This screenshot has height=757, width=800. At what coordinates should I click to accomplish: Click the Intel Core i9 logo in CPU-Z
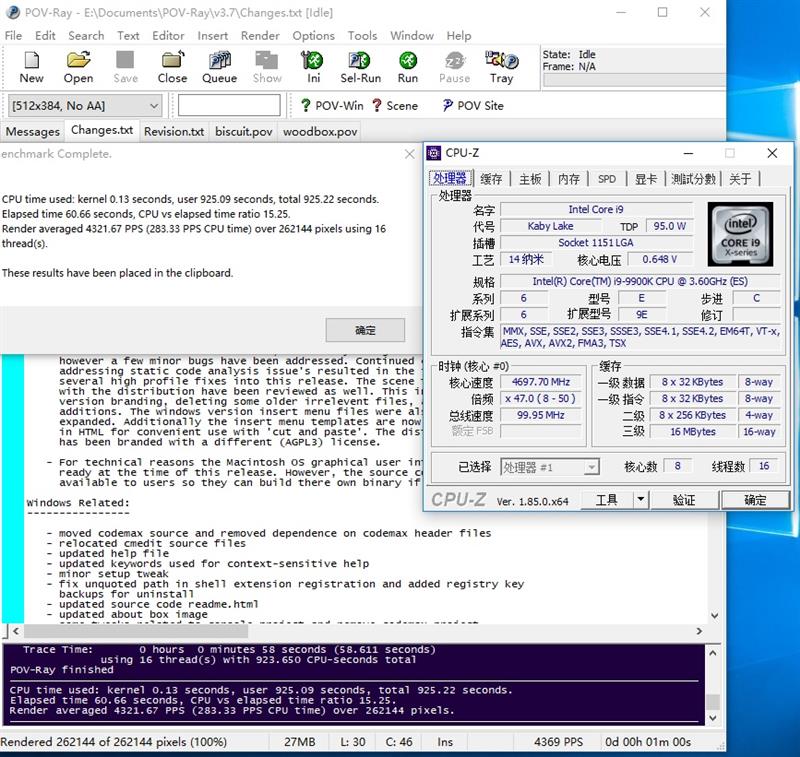[740, 234]
